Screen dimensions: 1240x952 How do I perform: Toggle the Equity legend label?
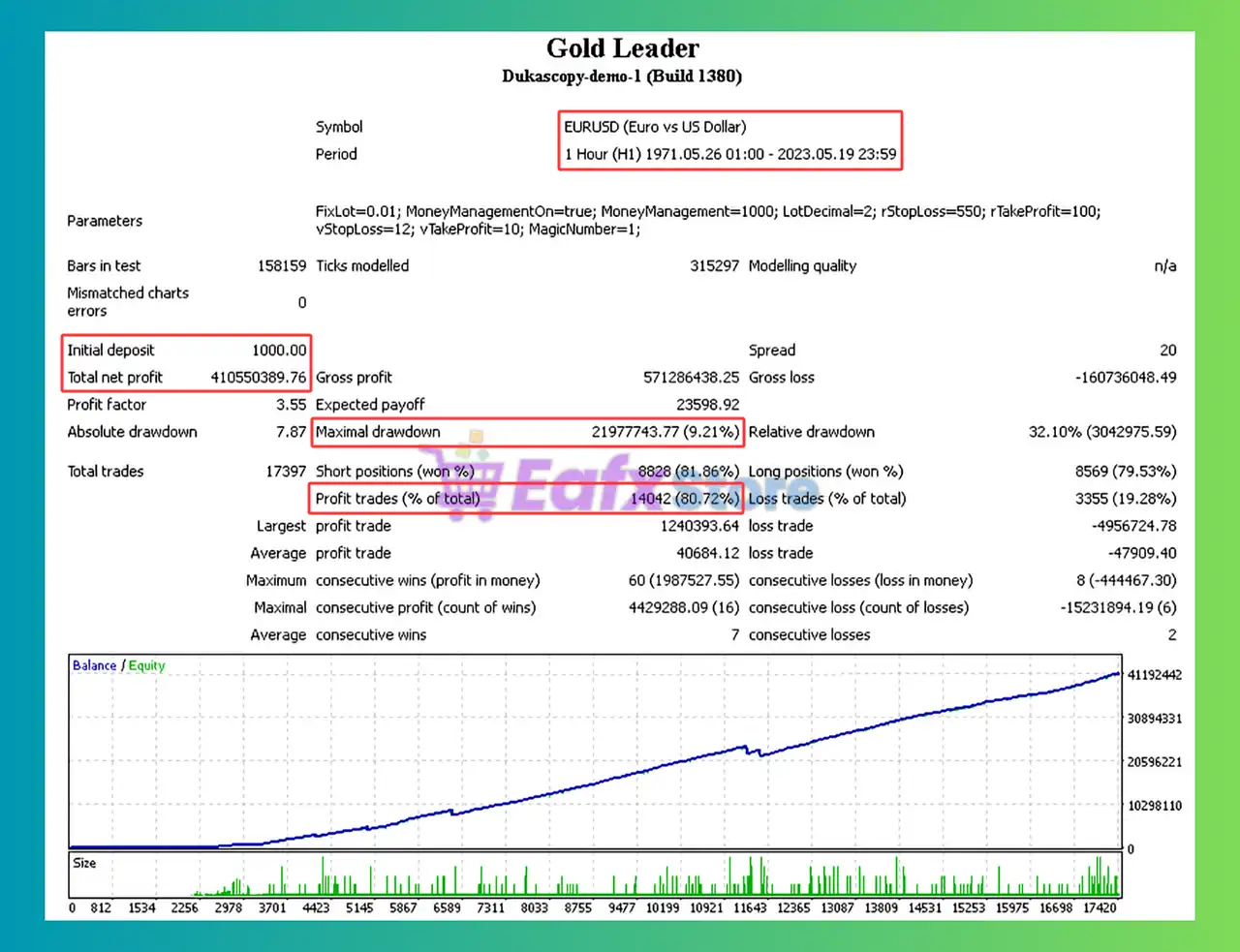[x=146, y=665]
